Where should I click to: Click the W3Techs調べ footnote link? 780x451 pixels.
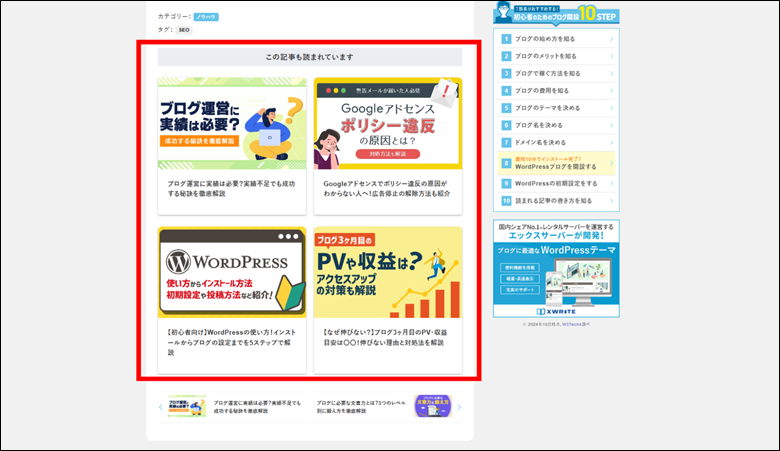pyautogui.click(x=576, y=324)
